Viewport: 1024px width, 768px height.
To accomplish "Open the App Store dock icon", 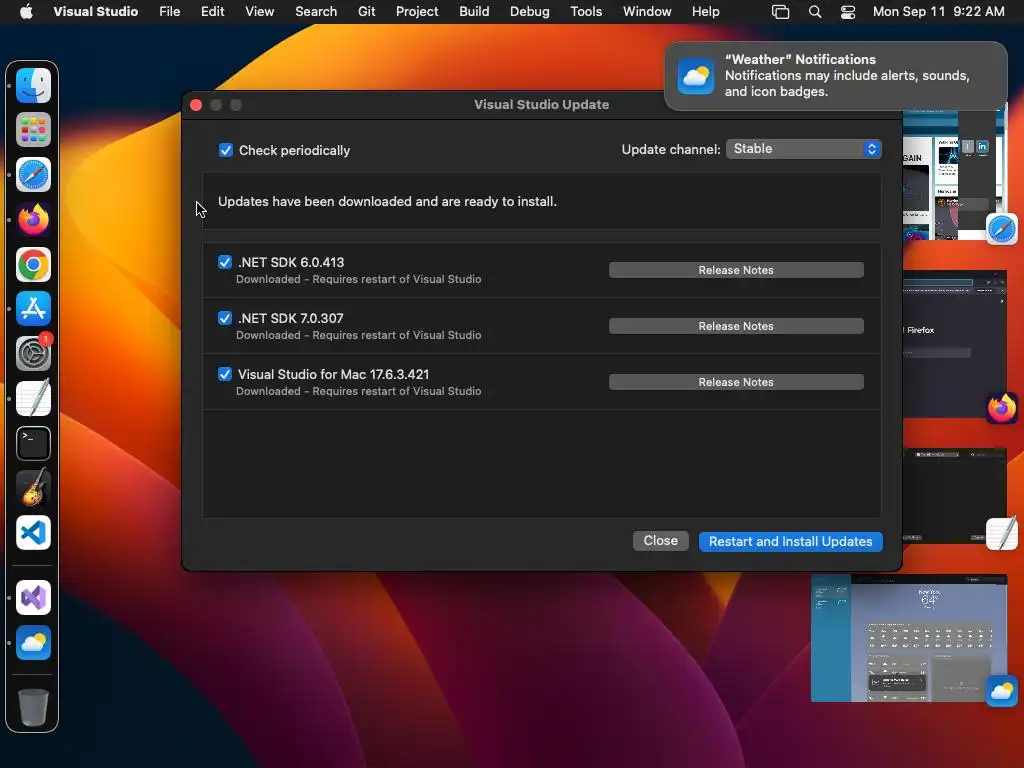I will (x=33, y=309).
